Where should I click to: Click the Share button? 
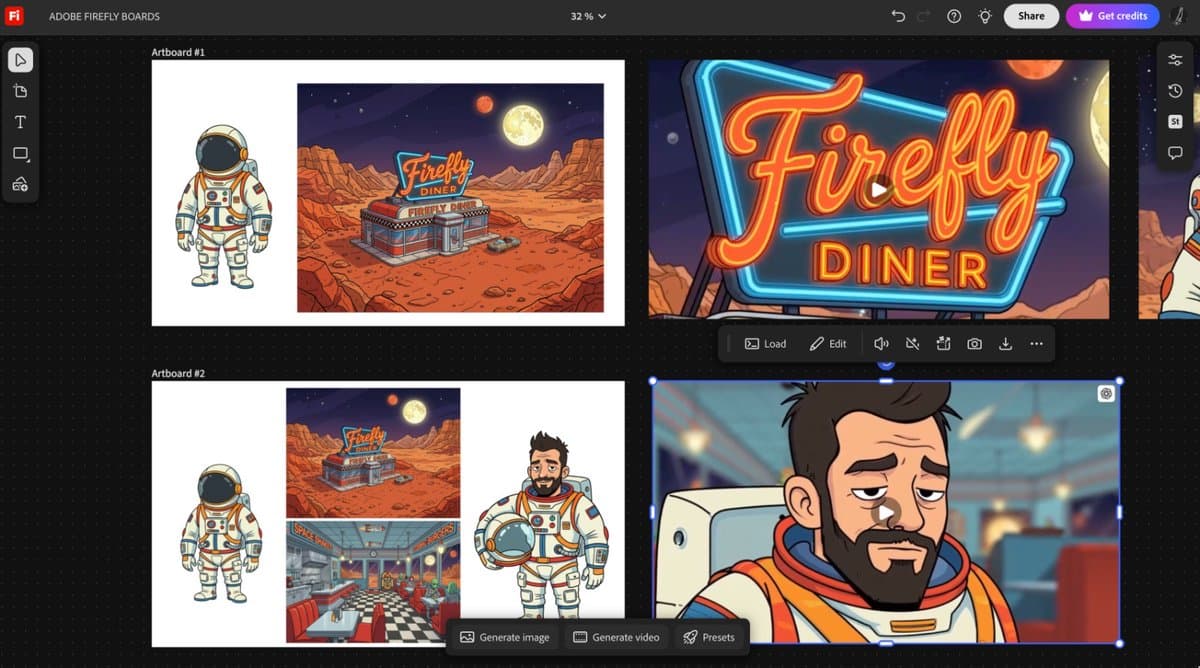pos(1031,16)
